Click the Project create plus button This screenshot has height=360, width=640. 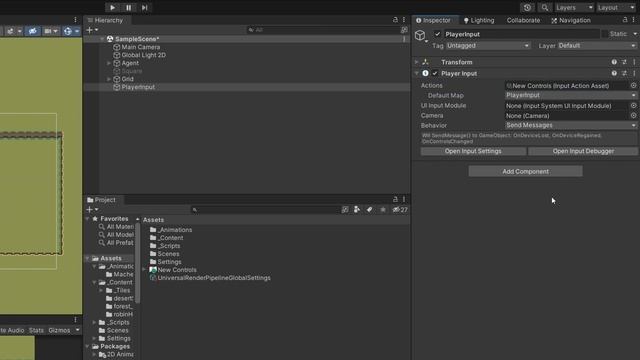pyautogui.click(x=92, y=209)
